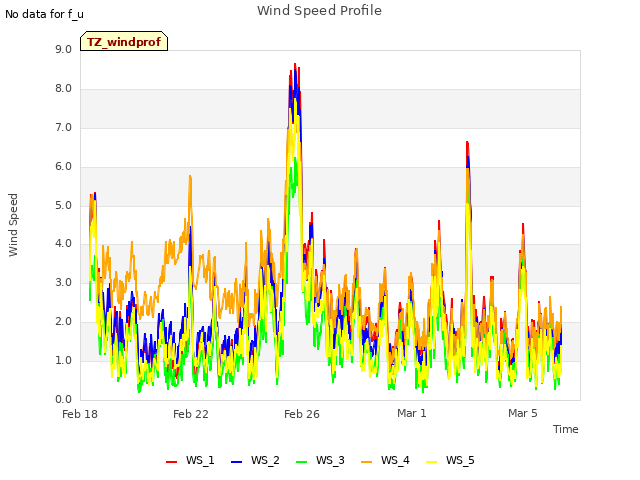Click the Feb 22 x-axis tick label
Screen dimensions: 640x480
[191, 414]
